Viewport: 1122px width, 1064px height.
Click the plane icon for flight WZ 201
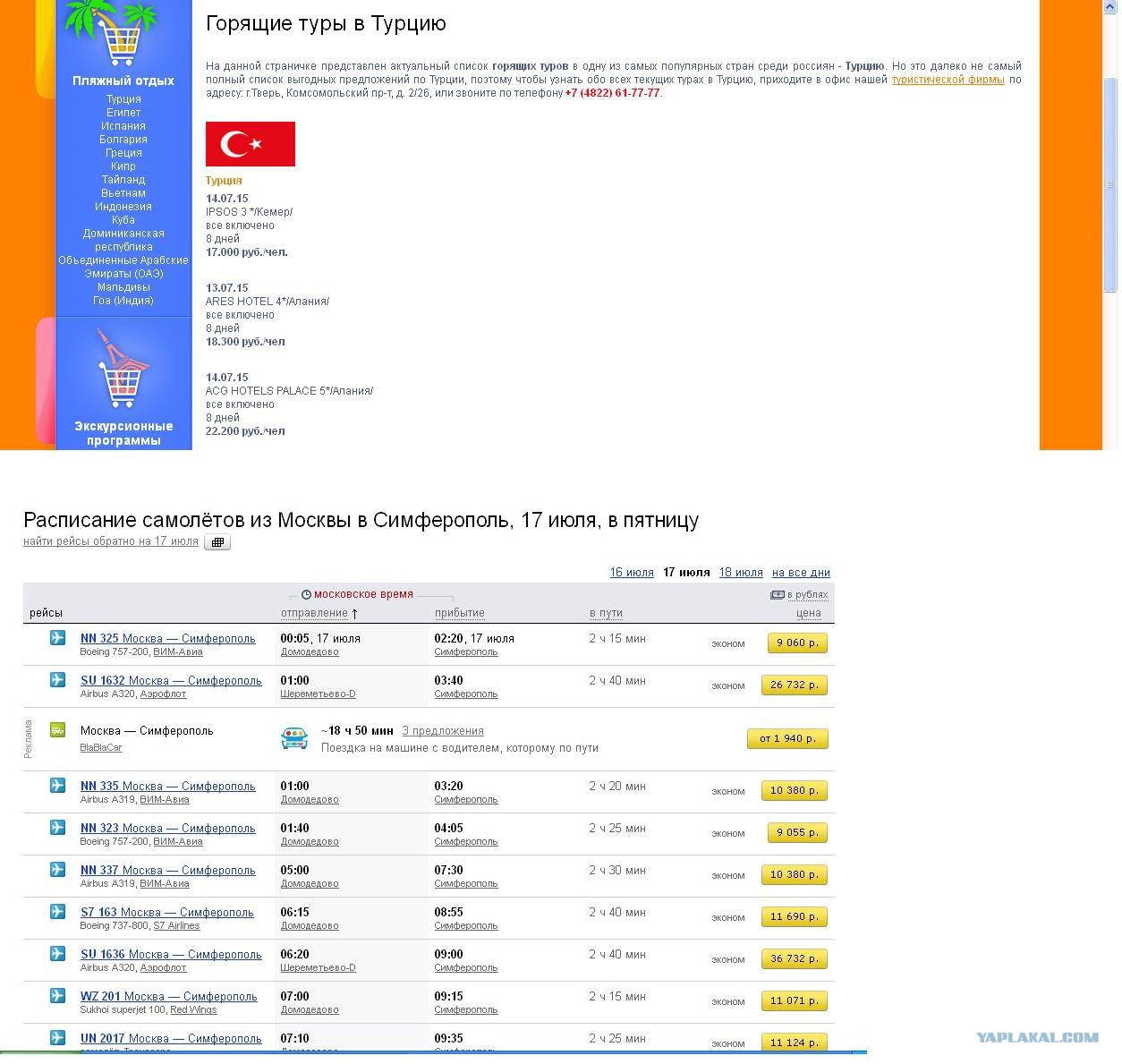(58, 996)
